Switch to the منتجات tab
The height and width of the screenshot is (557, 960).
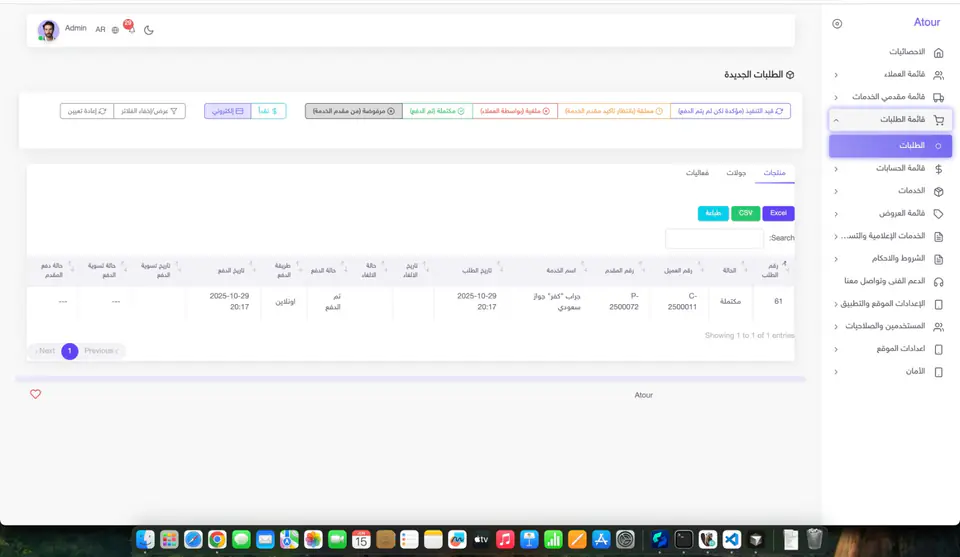pyautogui.click(x=774, y=173)
